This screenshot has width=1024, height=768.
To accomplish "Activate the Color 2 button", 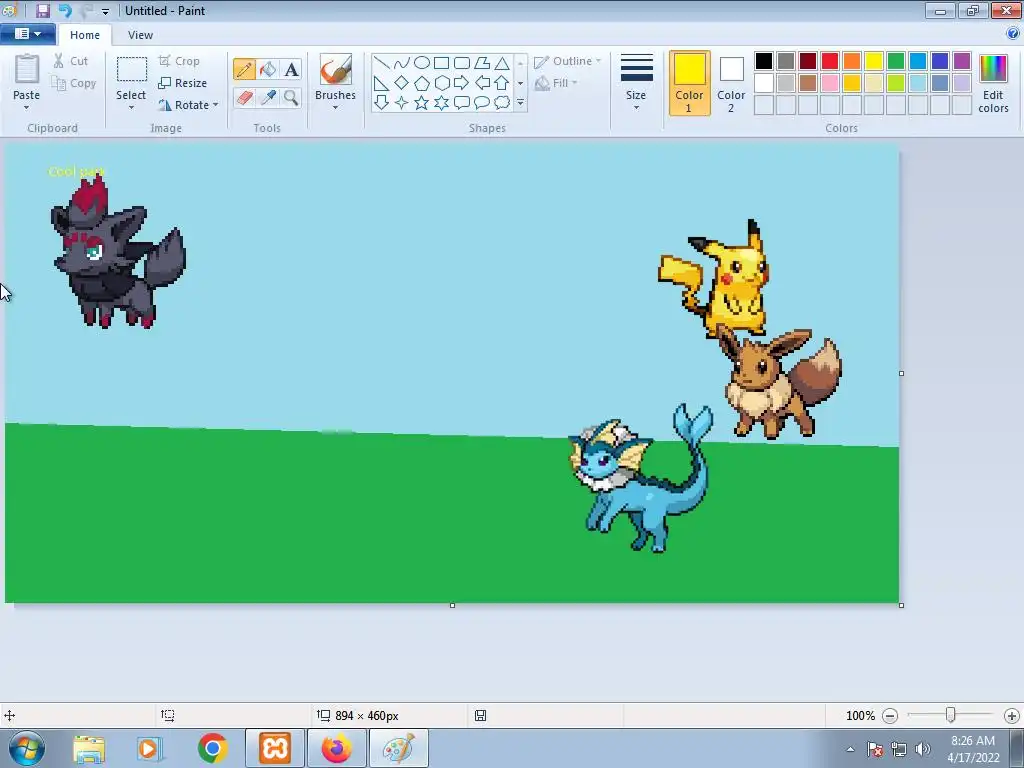I will [731, 84].
